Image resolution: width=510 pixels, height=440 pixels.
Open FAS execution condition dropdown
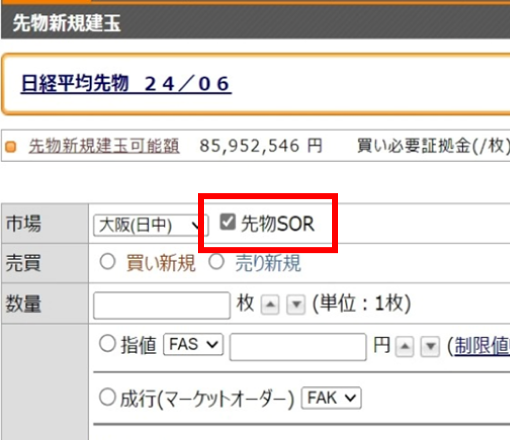(193, 344)
